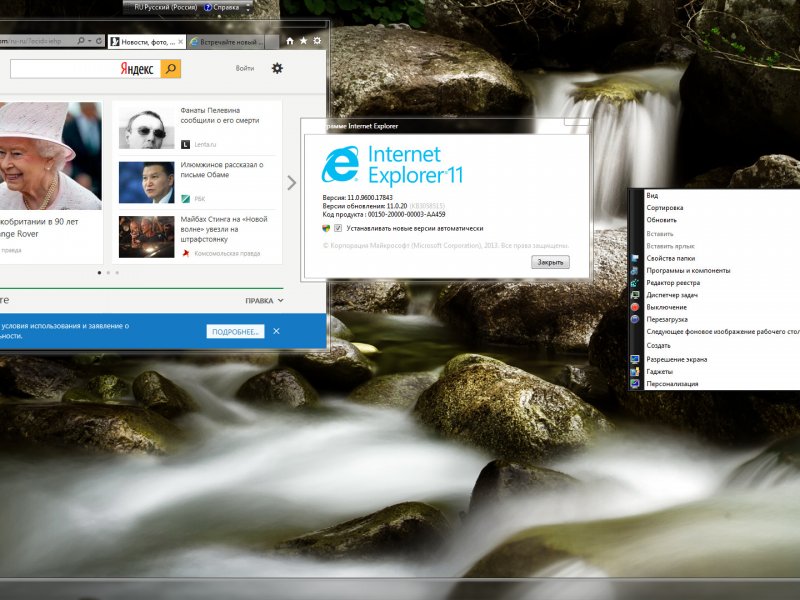Click the refresh icon in the address bar
The width and height of the screenshot is (800, 600).
click(x=99, y=41)
